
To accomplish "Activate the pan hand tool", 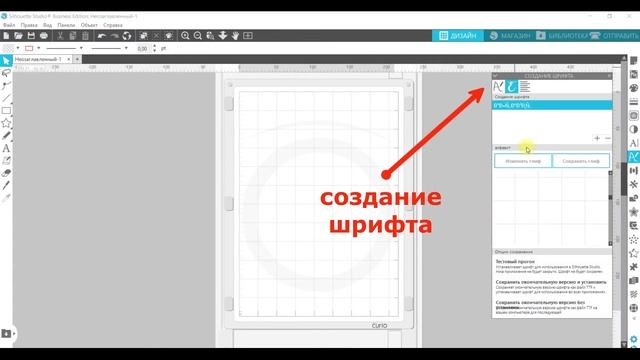I will click(236, 36).
